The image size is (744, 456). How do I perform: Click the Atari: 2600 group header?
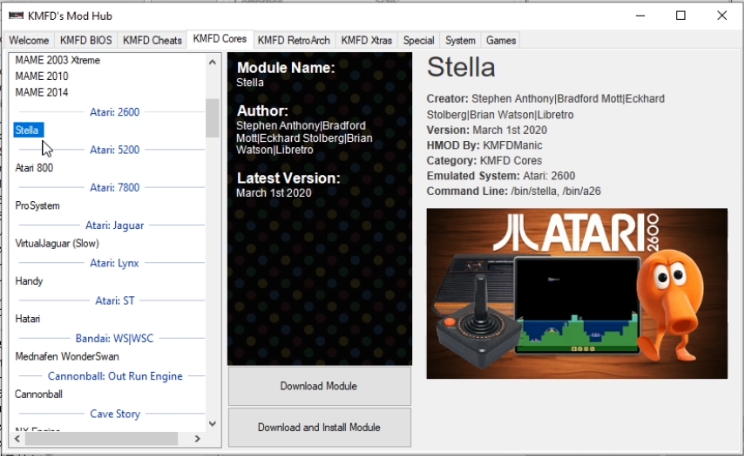point(115,112)
